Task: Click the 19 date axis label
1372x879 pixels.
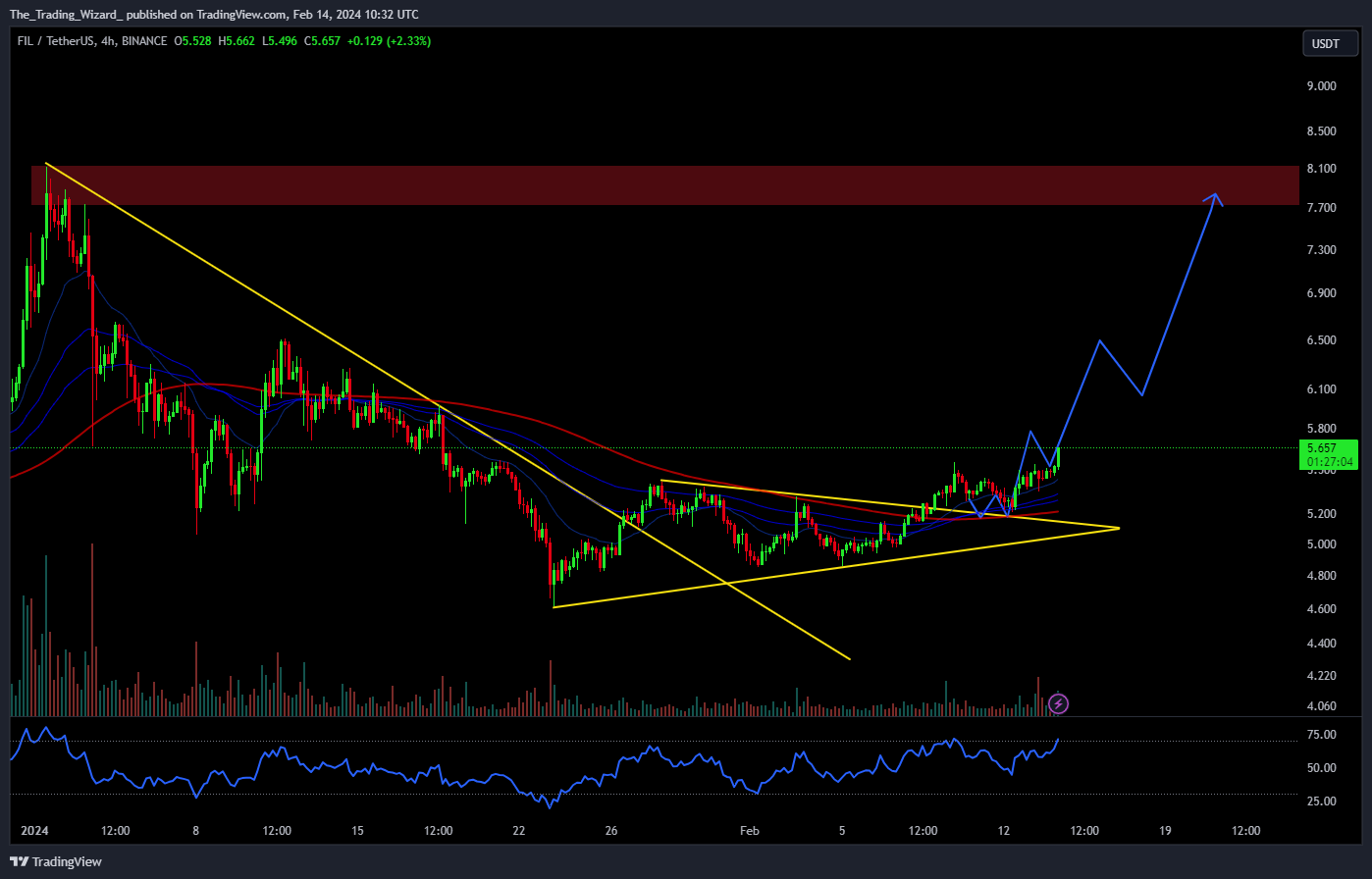Action: (1165, 831)
